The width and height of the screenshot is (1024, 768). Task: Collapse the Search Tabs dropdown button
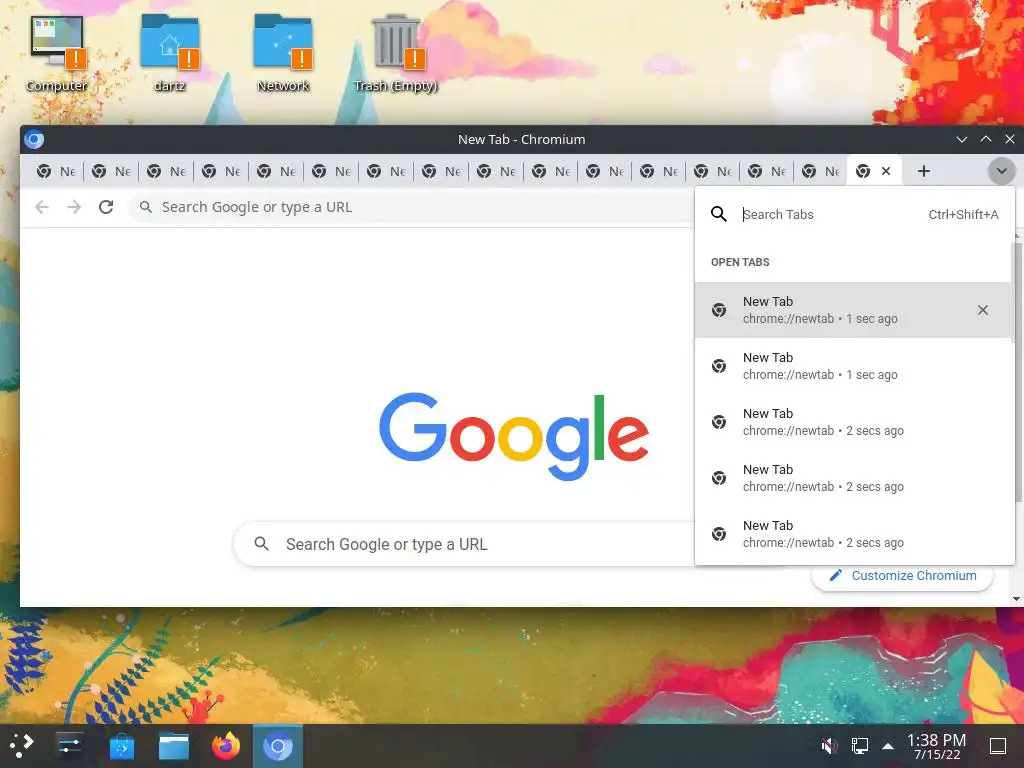[x=1001, y=171]
